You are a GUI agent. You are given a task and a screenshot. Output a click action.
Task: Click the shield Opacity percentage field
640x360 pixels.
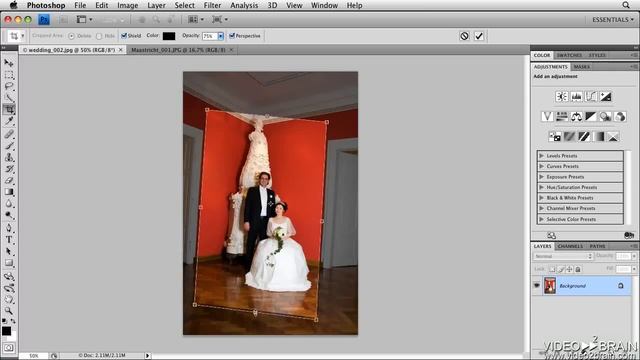point(209,36)
